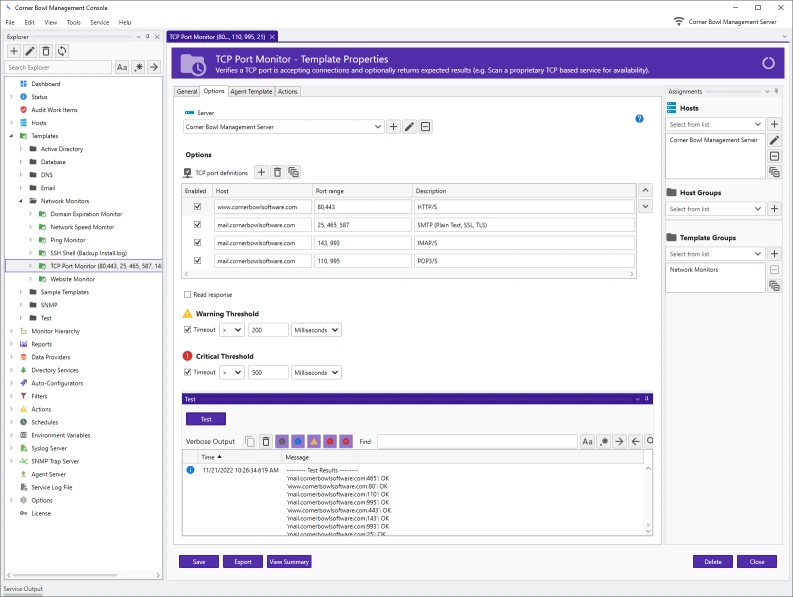Uncheck Enabled for IMAP/S port row
The image size is (793, 597).
(198, 243)
